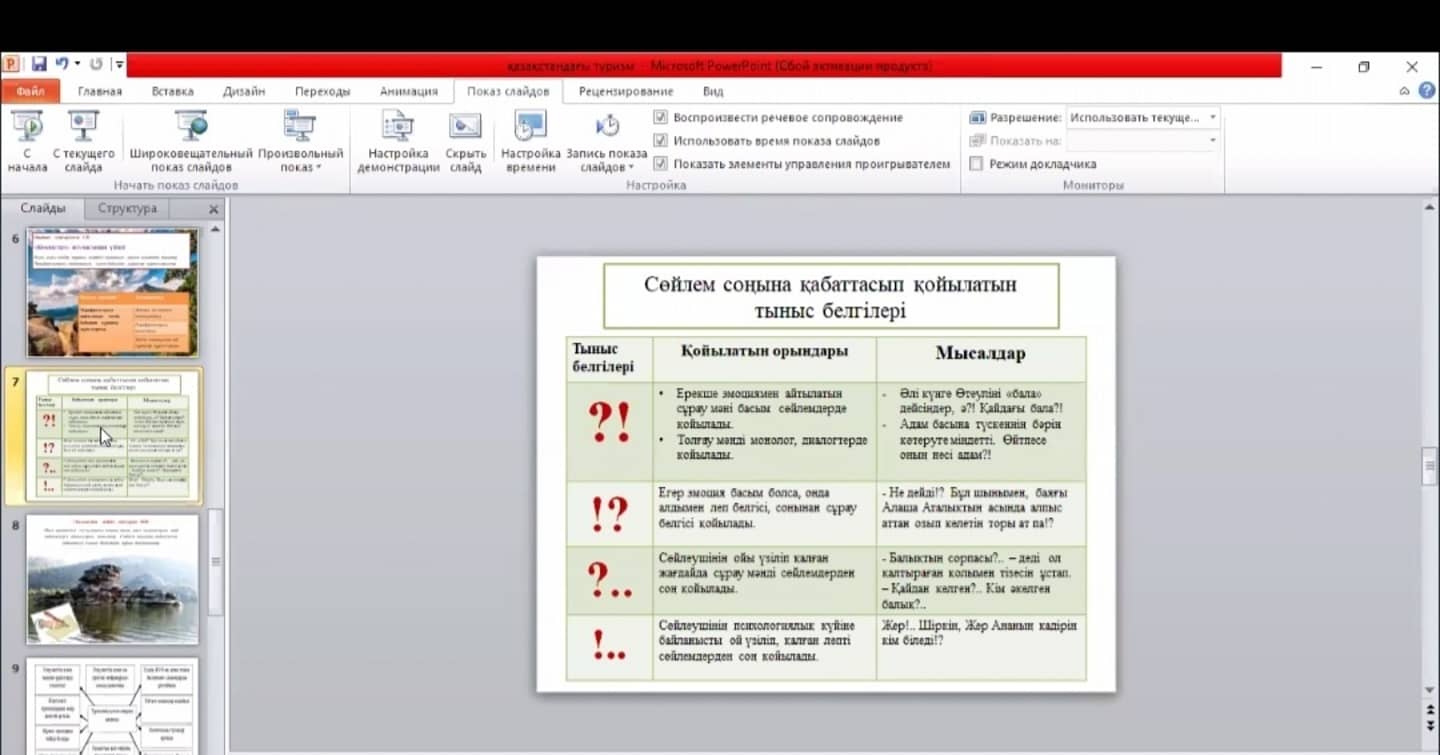1440x755 pixels.
Task: Click the Save icon in quick access toolbar
Action: [39, 65]
